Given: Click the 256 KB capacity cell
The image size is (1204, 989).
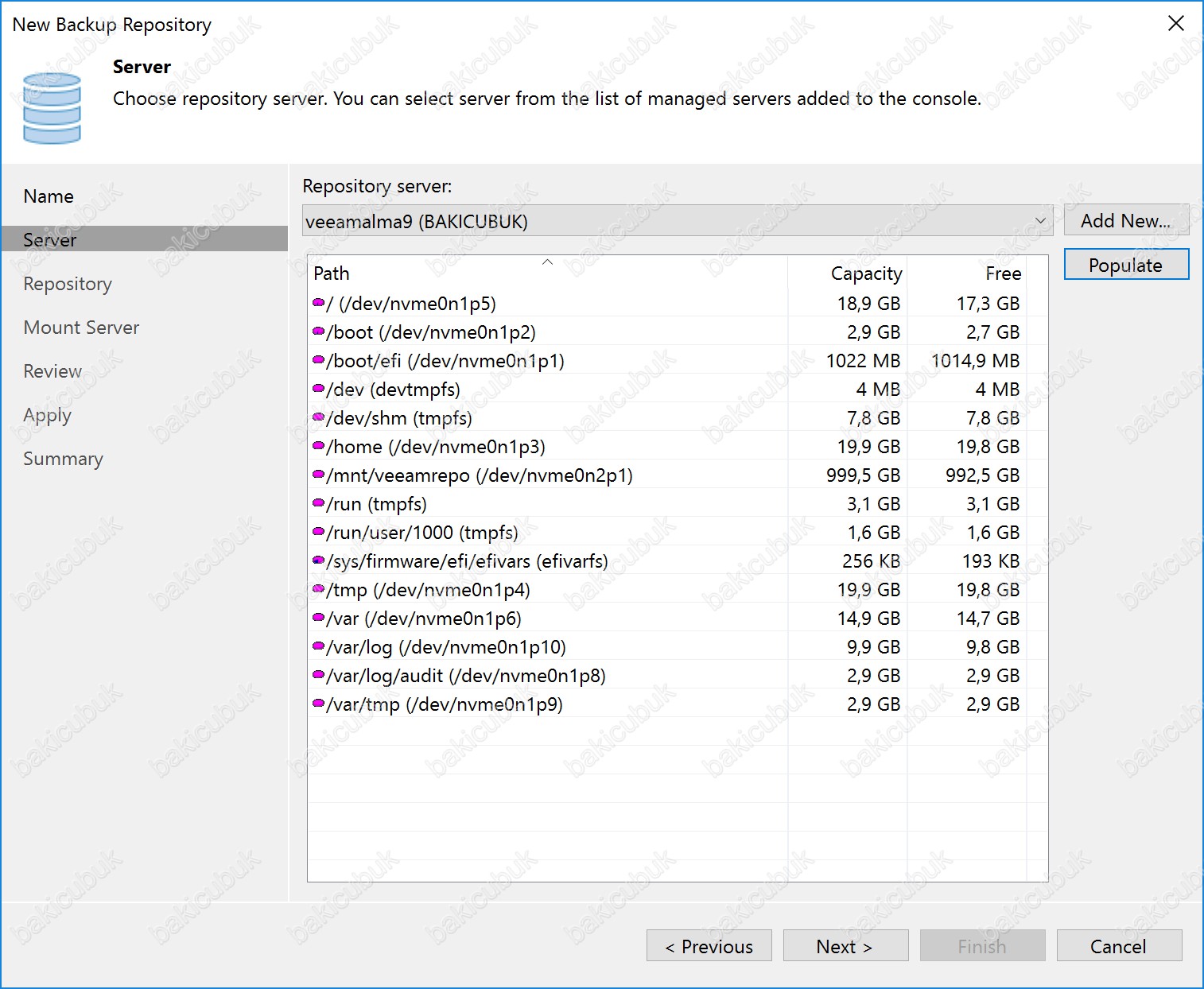Looking at the screenshot, I should 871,561.
